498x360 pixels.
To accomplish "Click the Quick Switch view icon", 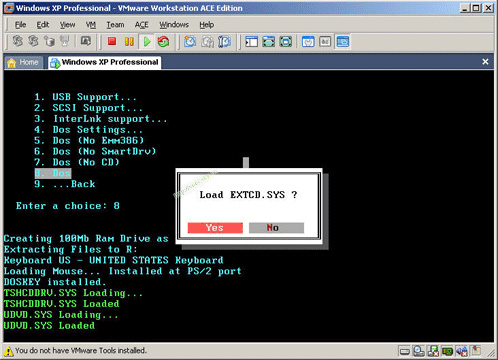I will [x=269, y=41].
